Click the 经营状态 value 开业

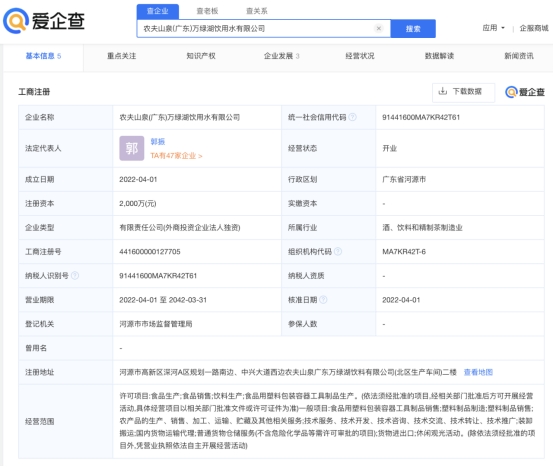tap(389, 148)
